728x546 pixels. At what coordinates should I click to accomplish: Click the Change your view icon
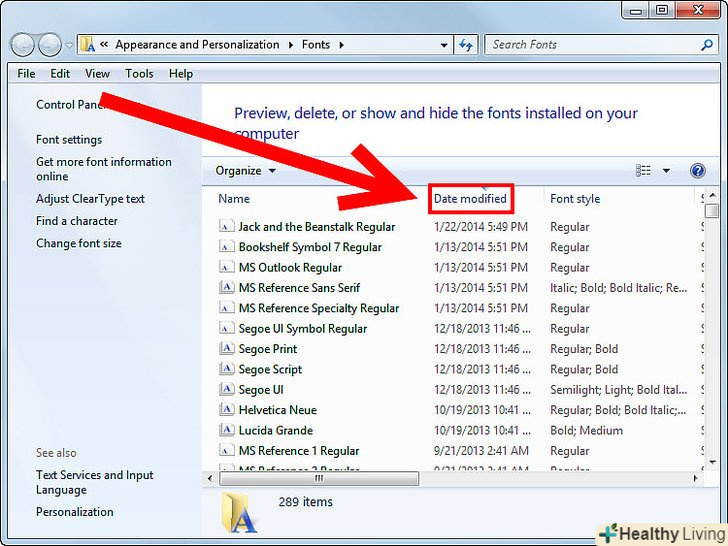[643, 171]
